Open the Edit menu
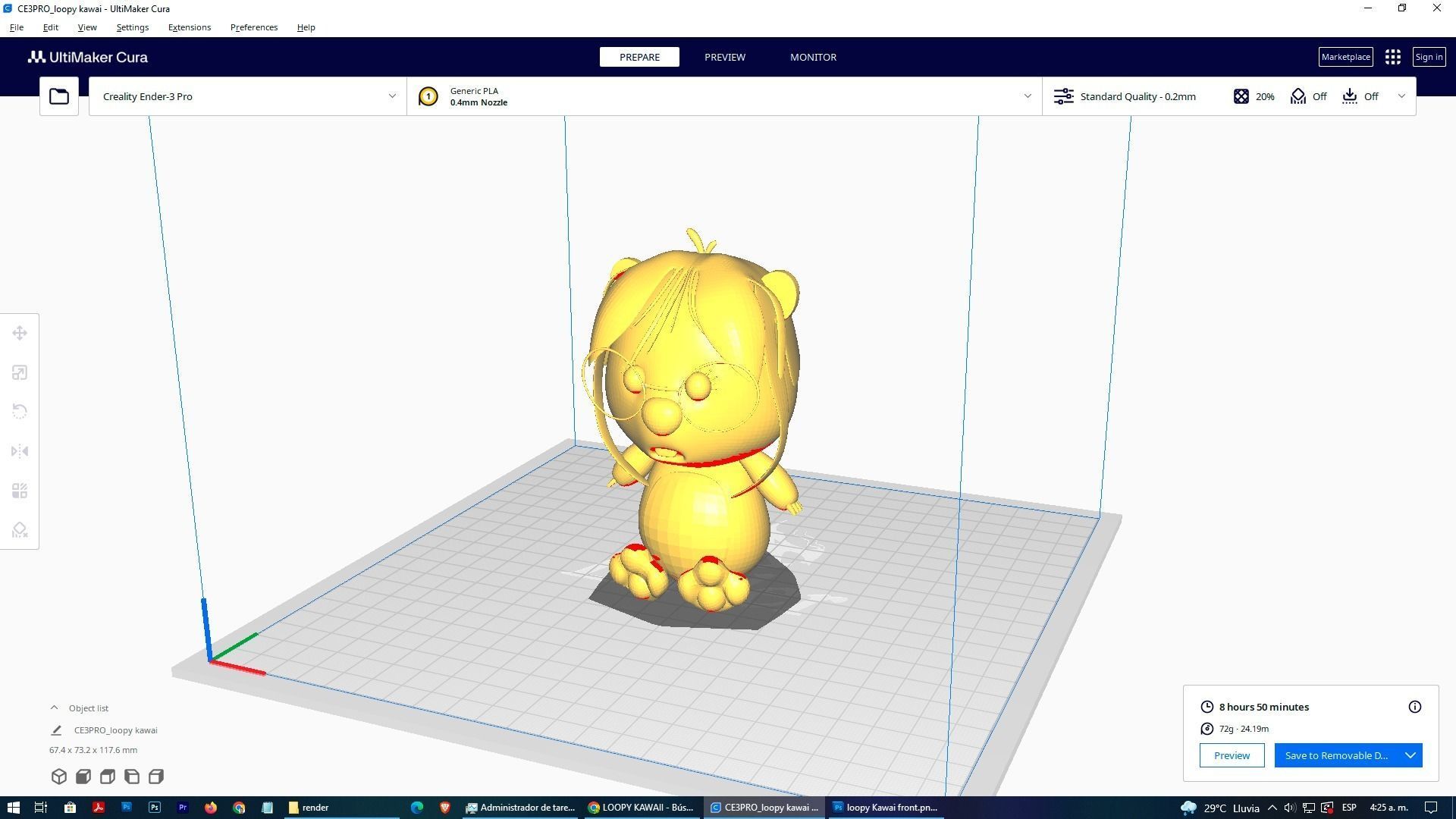 point(50,27)
